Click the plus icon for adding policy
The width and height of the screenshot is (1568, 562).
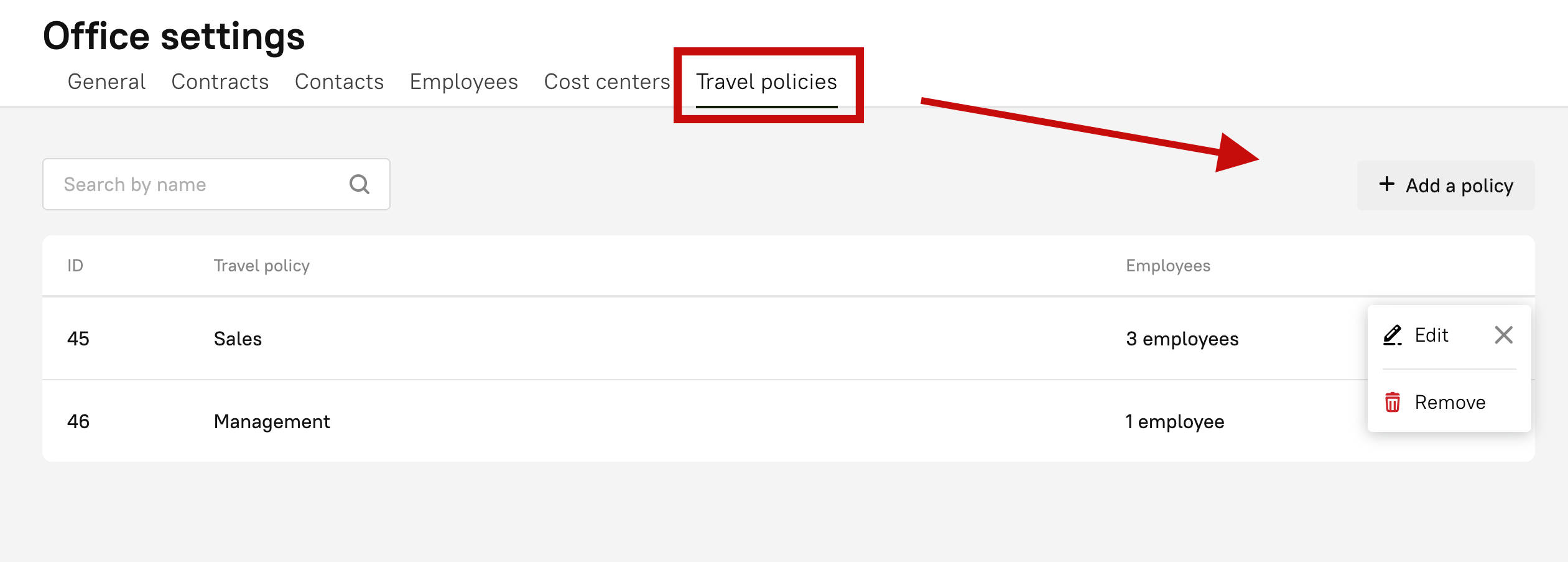[1386, 184]
